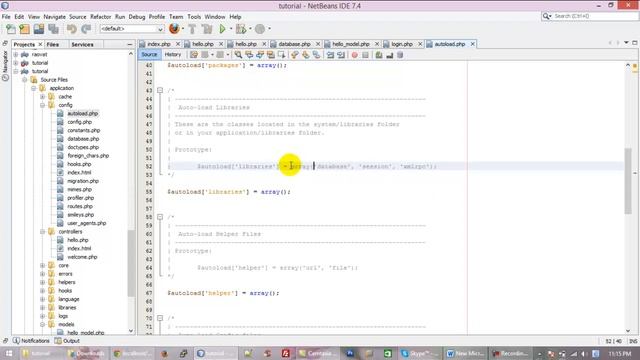Click the Save All toolbar icon

pyautogui.click(x=53, y=29)
